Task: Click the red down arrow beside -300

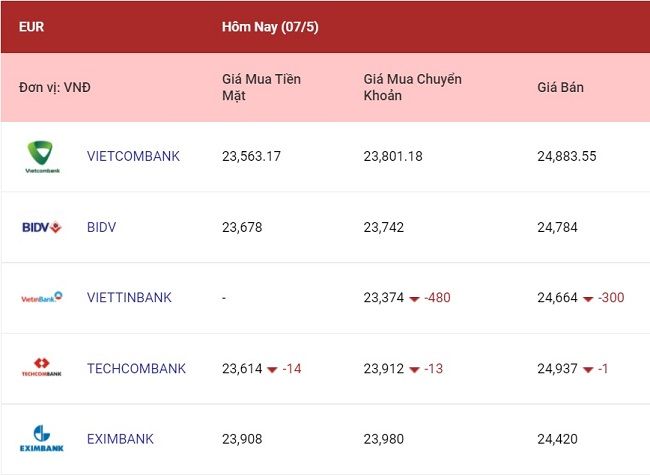Action: tap(588, 299)
